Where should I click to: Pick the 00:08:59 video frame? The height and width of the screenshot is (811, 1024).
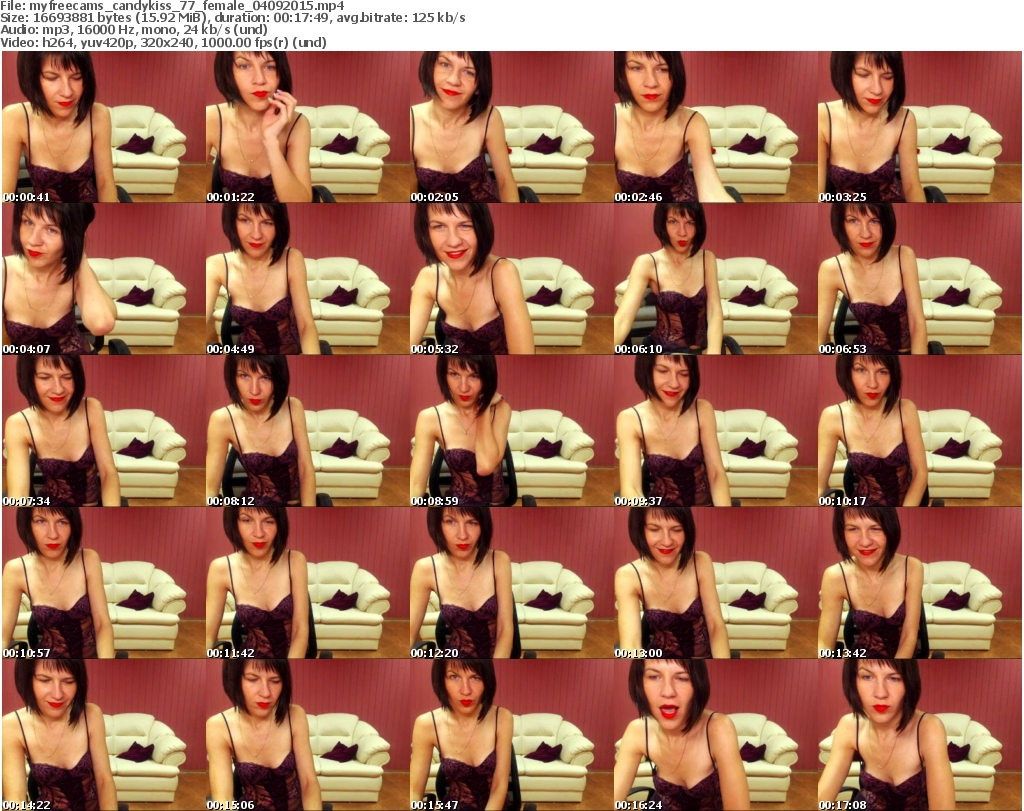point(511,431)
